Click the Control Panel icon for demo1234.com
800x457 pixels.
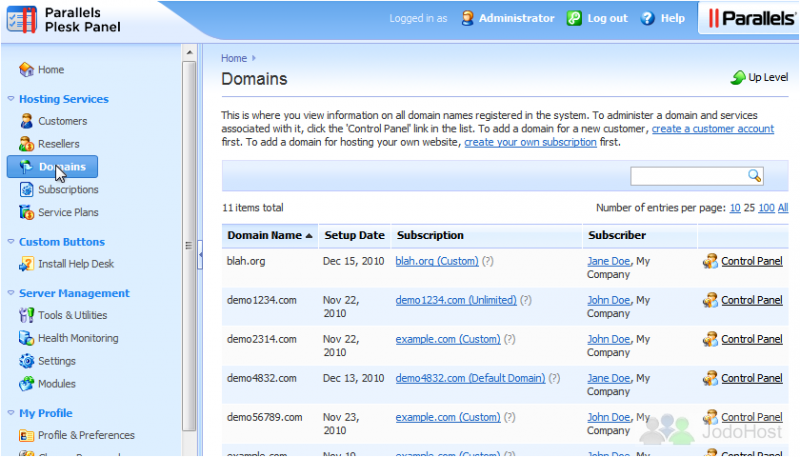click(x=710, y=300)
